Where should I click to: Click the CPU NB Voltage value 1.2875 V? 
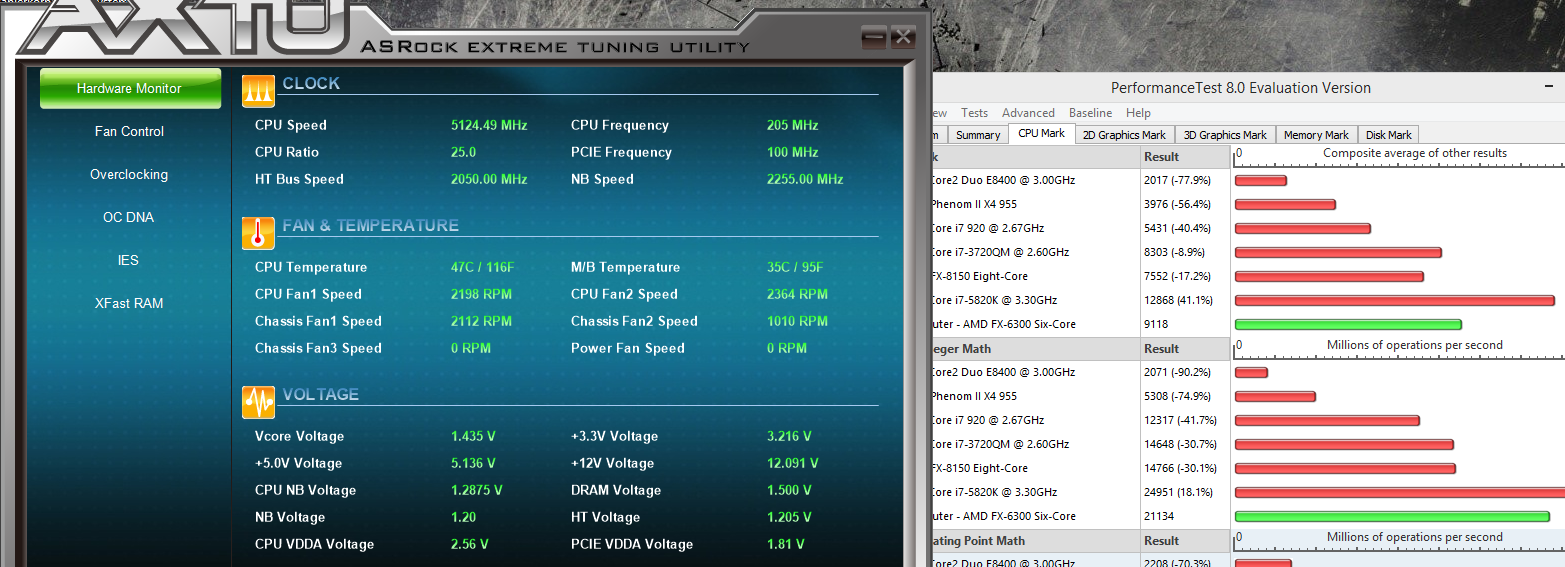[x=477, y=490]
